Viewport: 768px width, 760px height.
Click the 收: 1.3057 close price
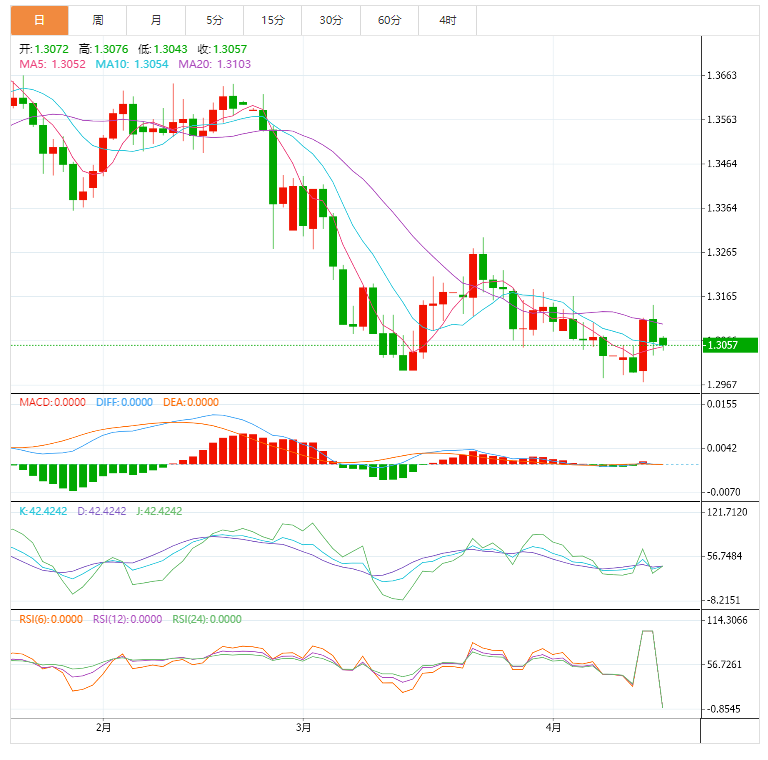coord(222,49)
